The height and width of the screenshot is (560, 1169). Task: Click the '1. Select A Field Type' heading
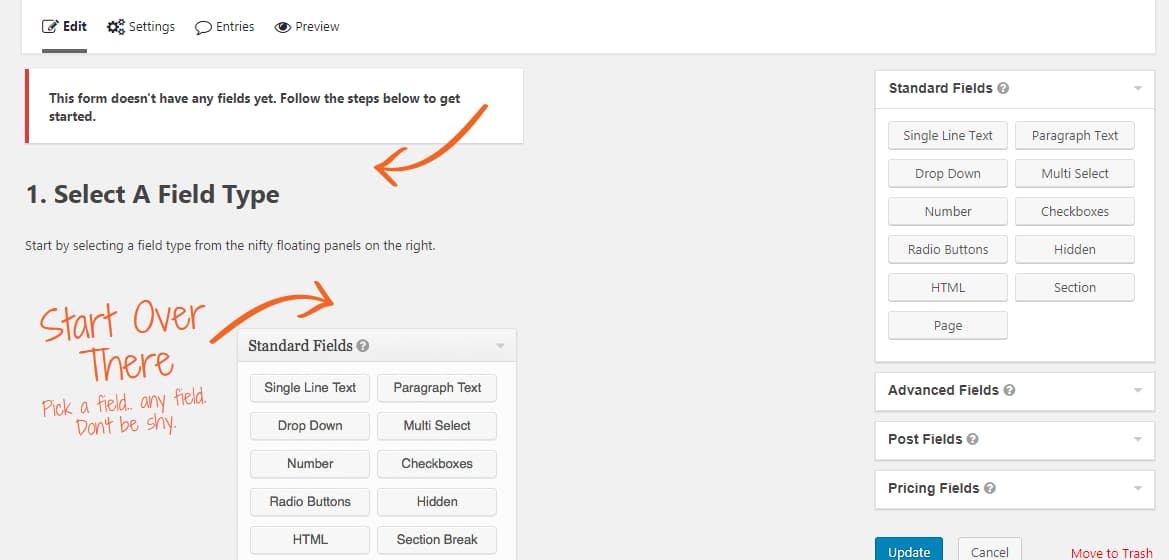click(153, 195)
